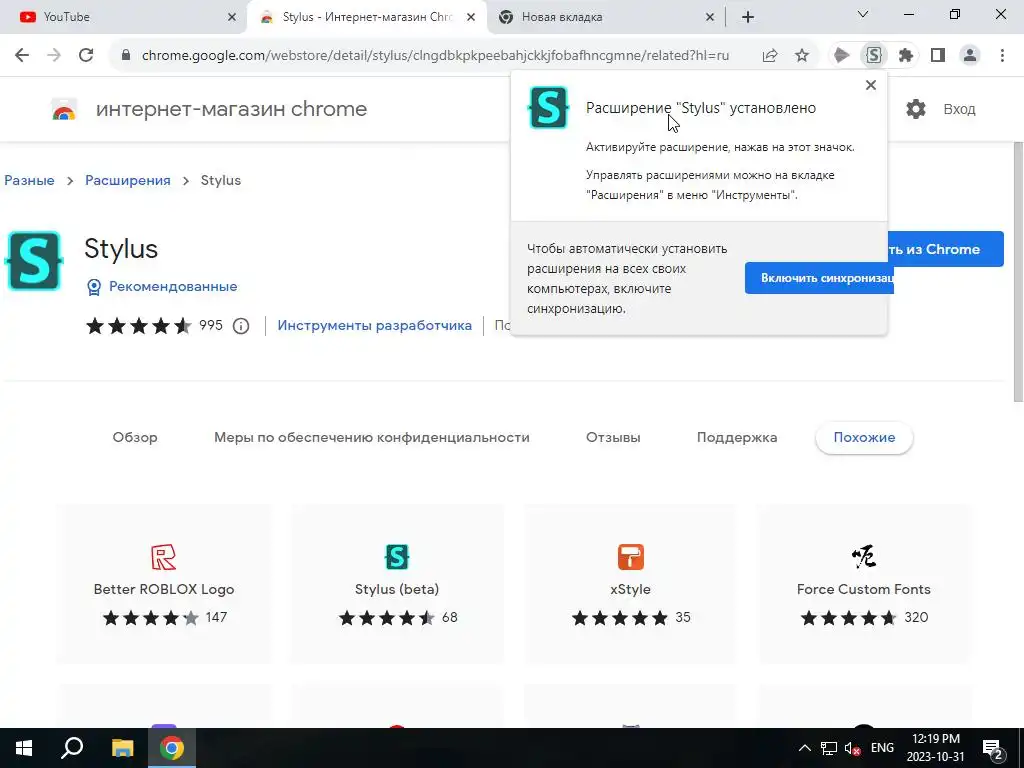This screenshot has height=768, width=1024.
Task: Open Windows Start menu
Action: tap(24, 748)
